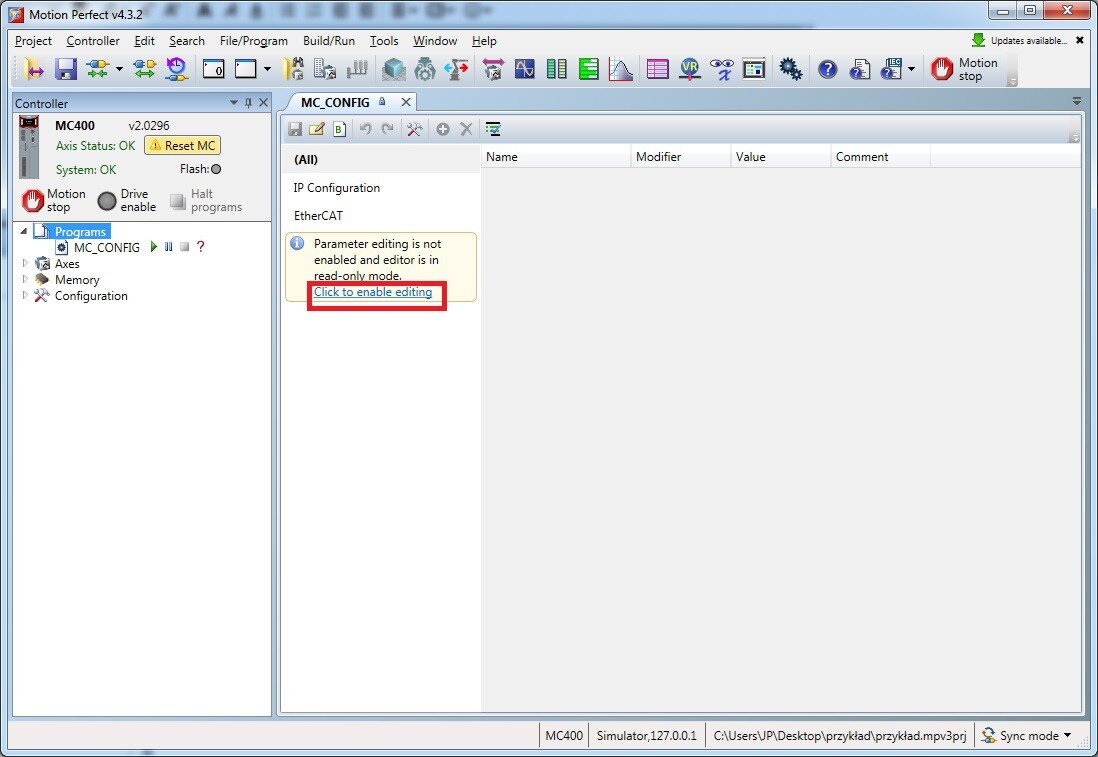Click the connect/load project folder icon
The image size is (1098, 757).
[33, 69]
